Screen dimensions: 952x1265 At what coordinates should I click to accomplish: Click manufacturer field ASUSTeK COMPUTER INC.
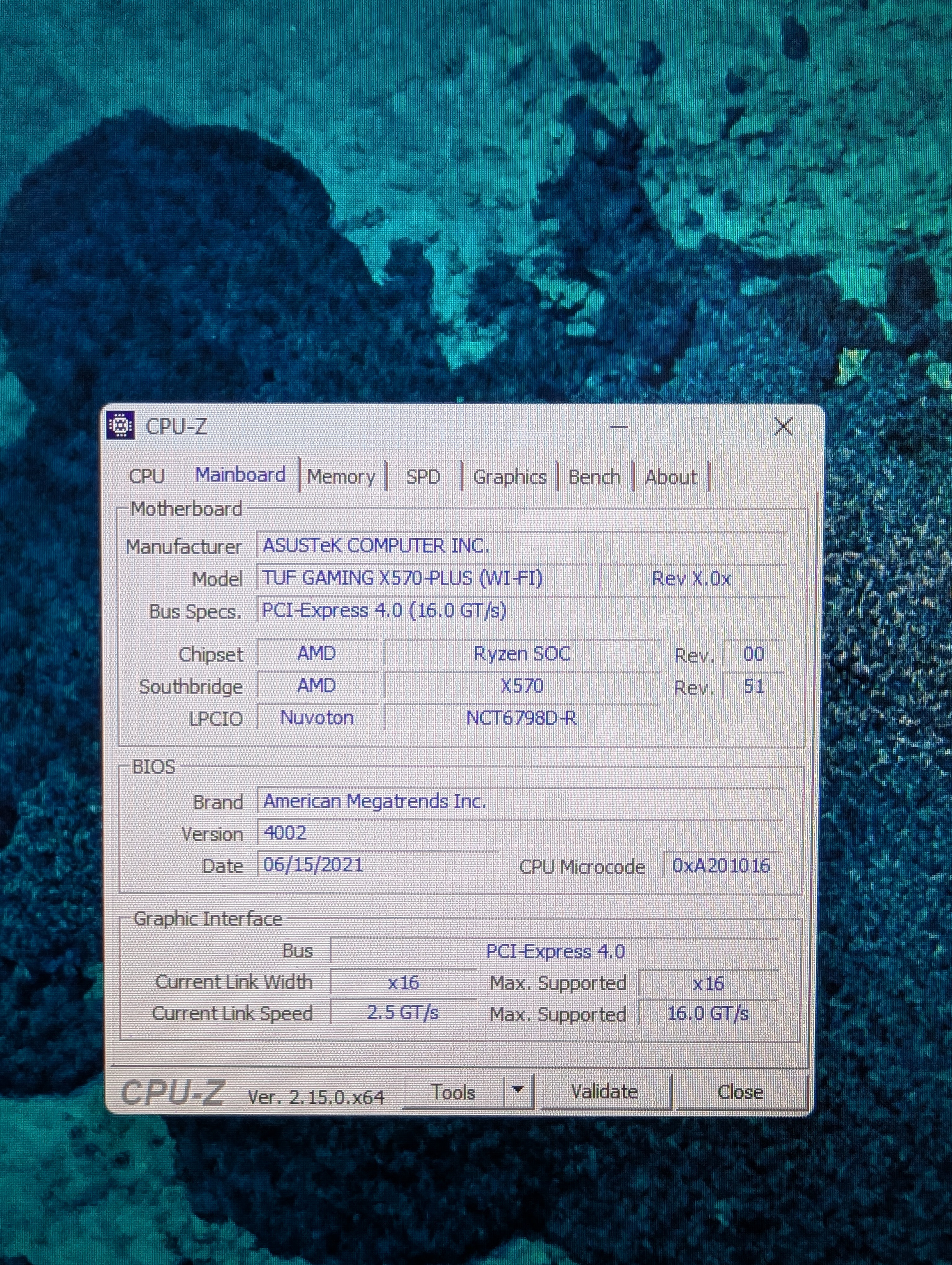click(x=521, y=546)
